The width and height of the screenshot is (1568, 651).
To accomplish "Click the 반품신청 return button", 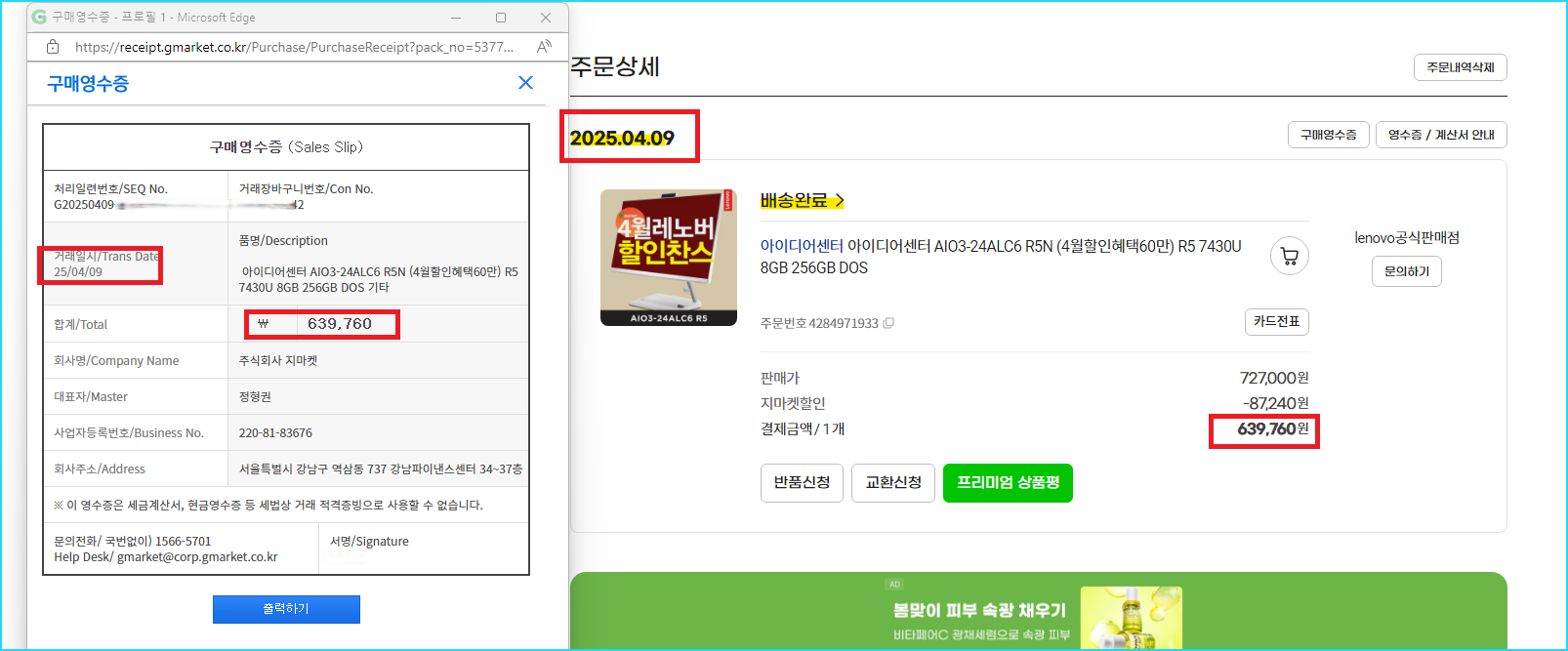I will pyautogui.click(x=802, y=483).
